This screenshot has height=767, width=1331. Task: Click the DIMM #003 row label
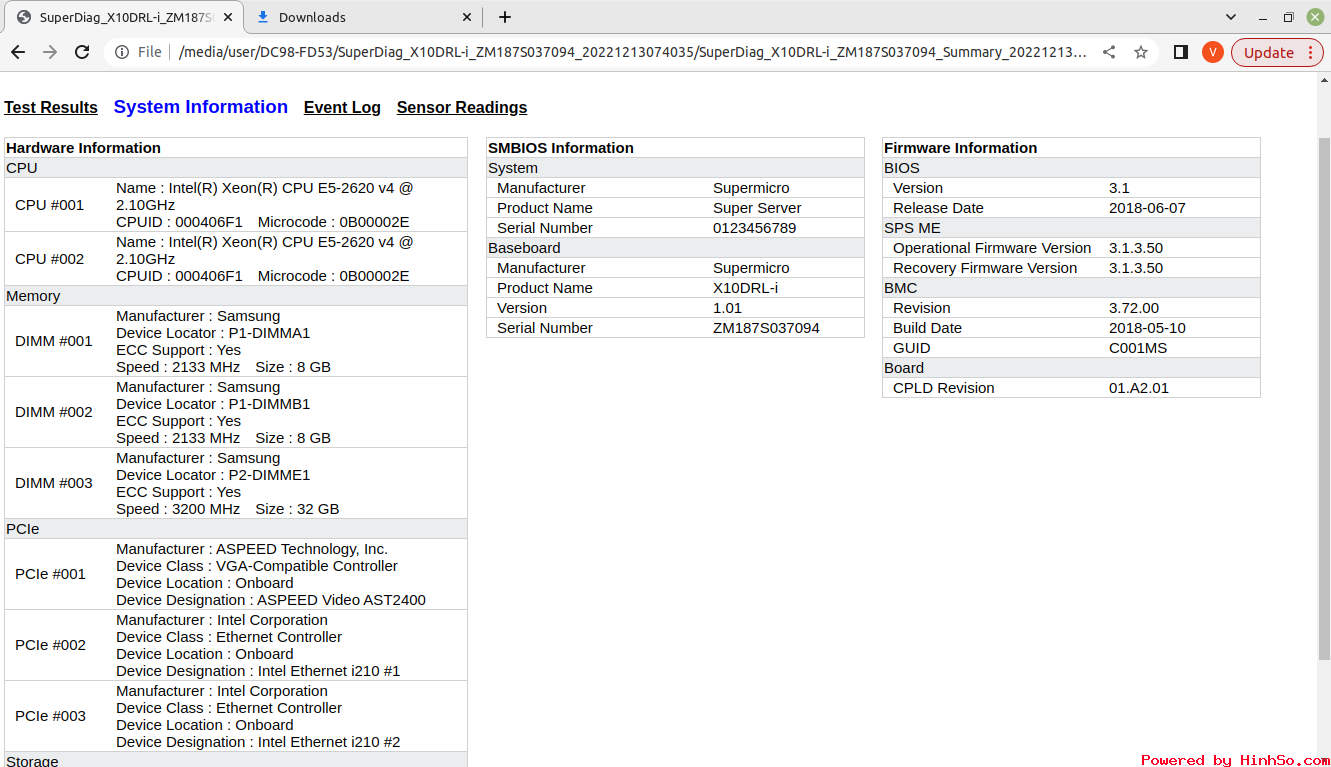[54, 483]
